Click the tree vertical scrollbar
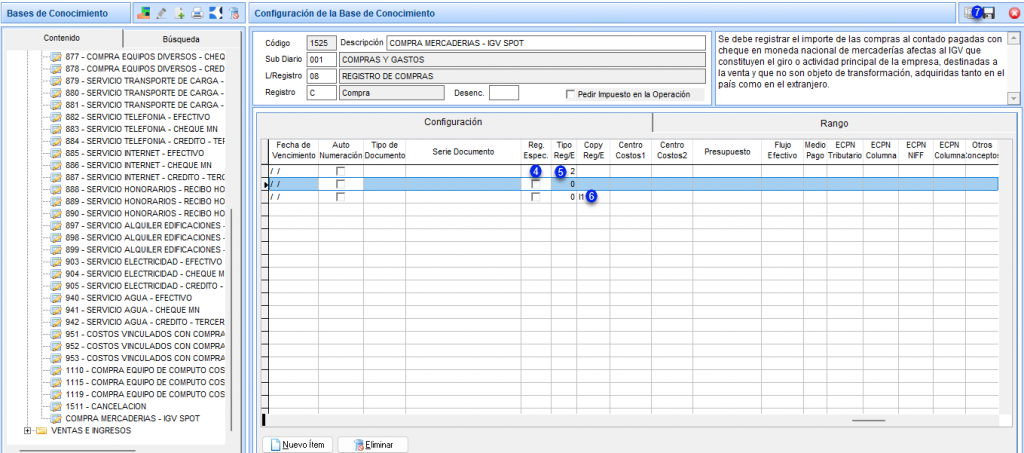This screenshot has width=1024, height=453. pyautogui.click(x=231, y=320)
